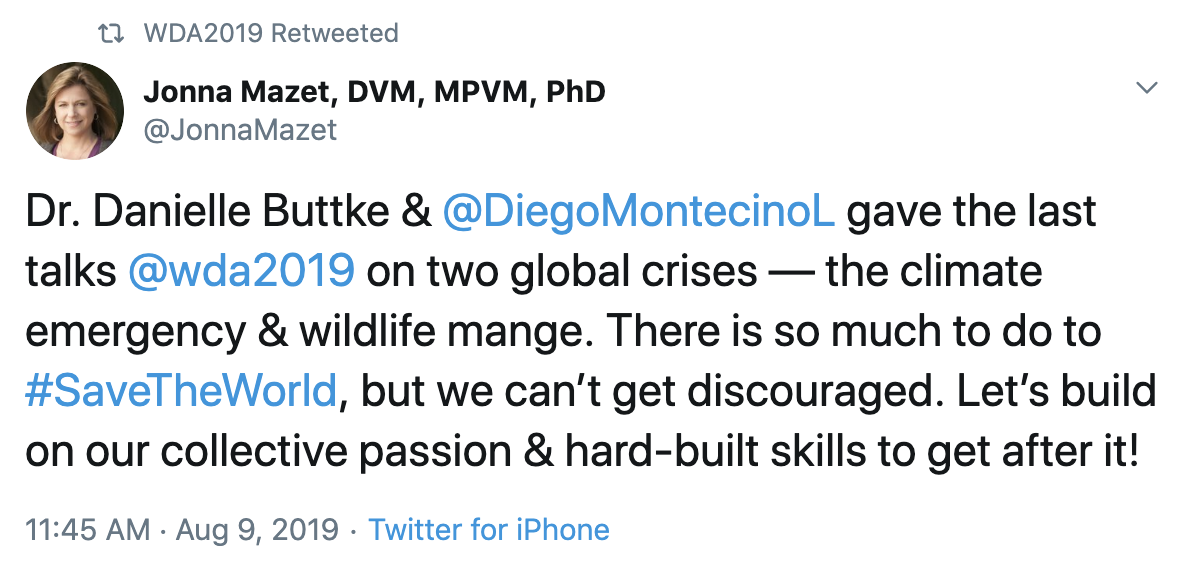Viewport: 1188px width, 566px height.
Task: Click the phrase 'gave the last' in the tweet
Action: pyautogui.click(x=972, y=212)
